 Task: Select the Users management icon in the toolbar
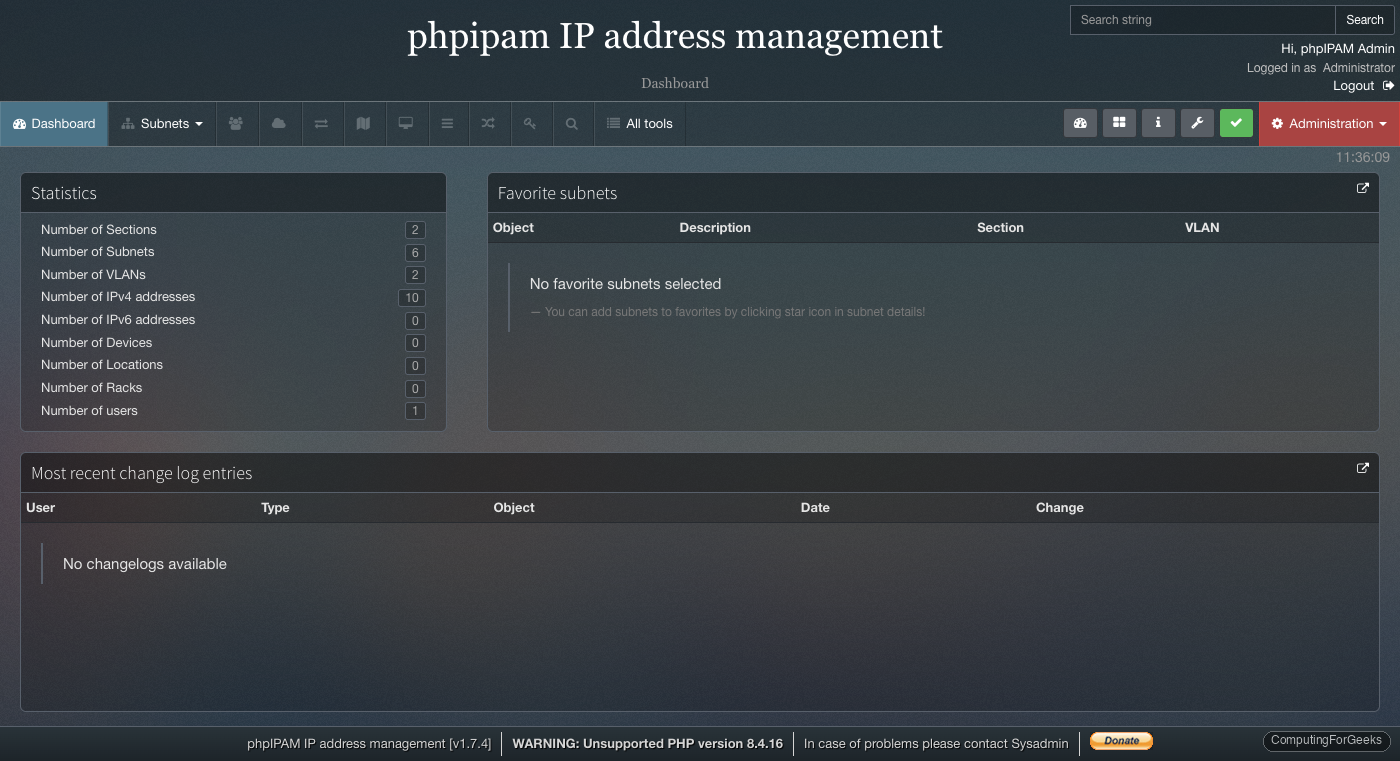pos(237,123)
